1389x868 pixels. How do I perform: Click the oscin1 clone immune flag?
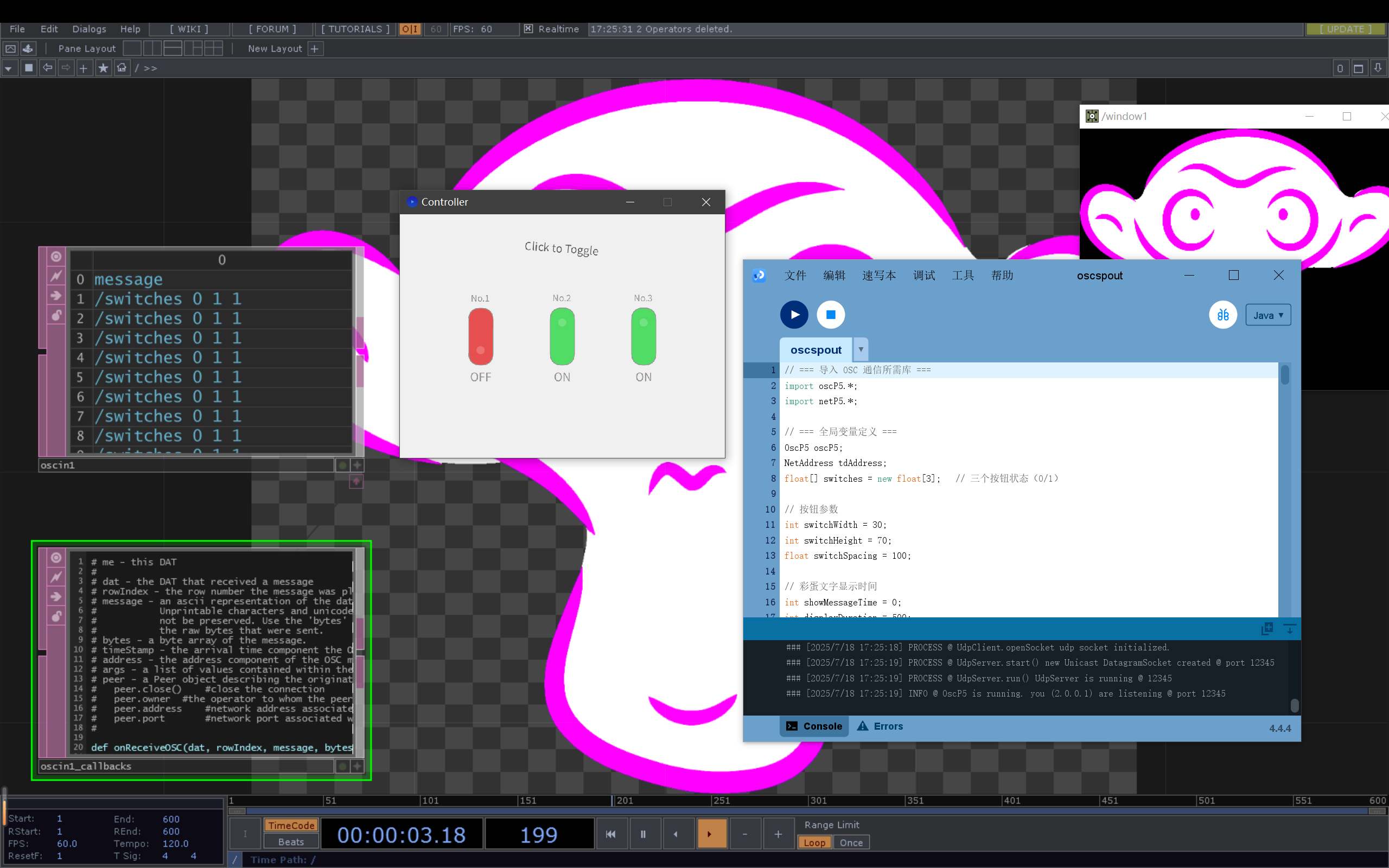click(x=56, y=276)
